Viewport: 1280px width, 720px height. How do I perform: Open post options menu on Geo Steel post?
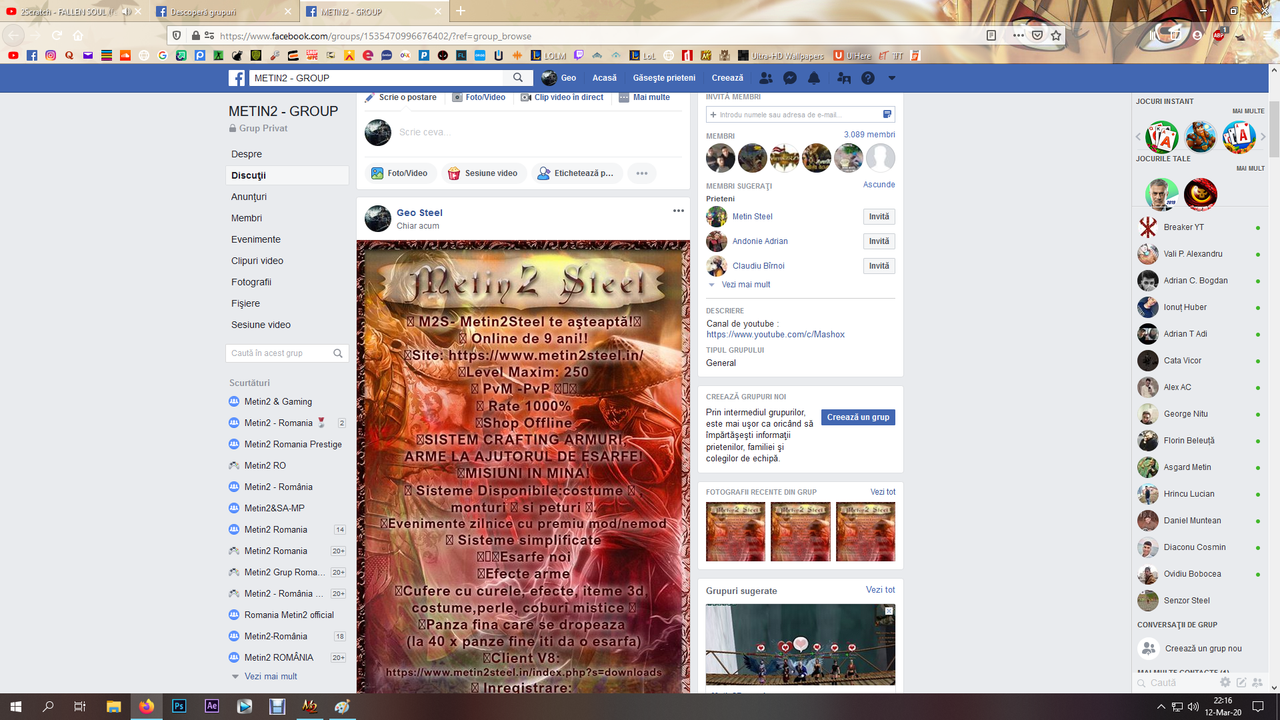point(678,211)
